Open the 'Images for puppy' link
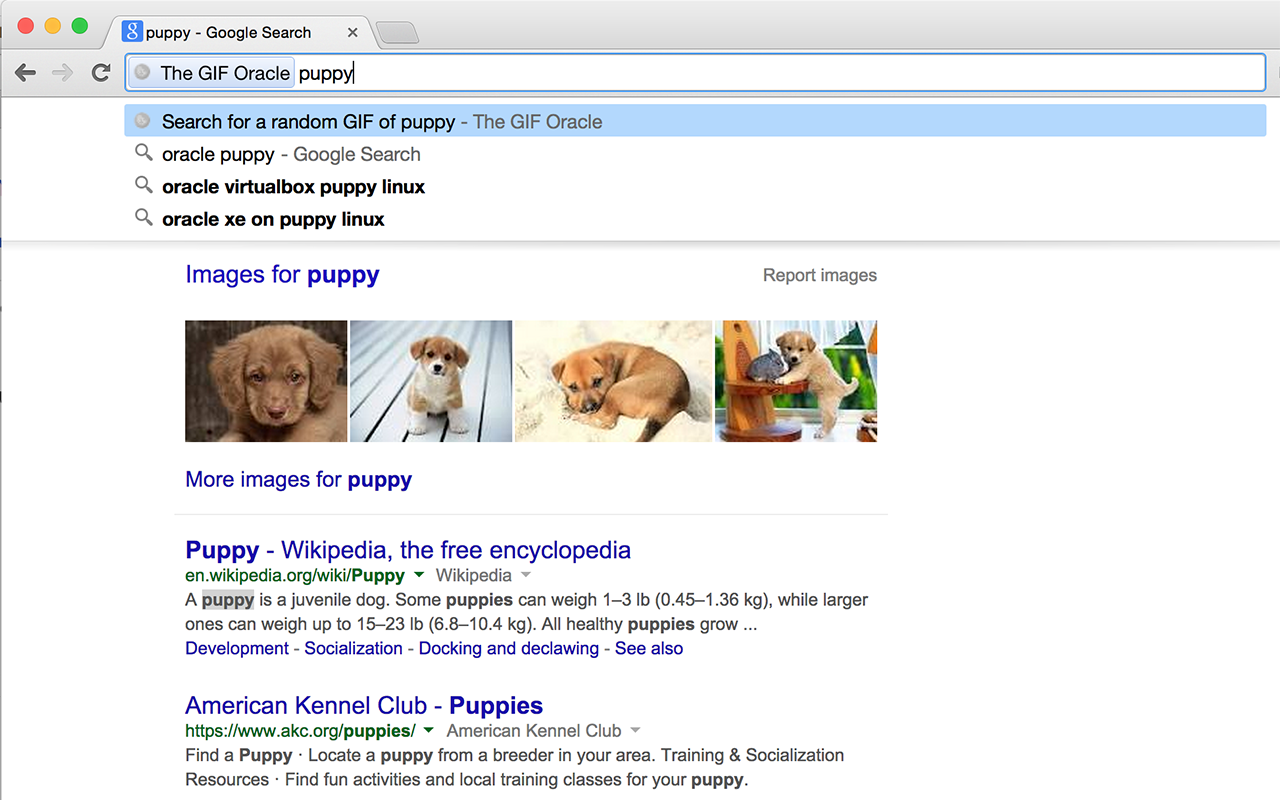This screenshot has width=1280, height=800. coord(282,274)
